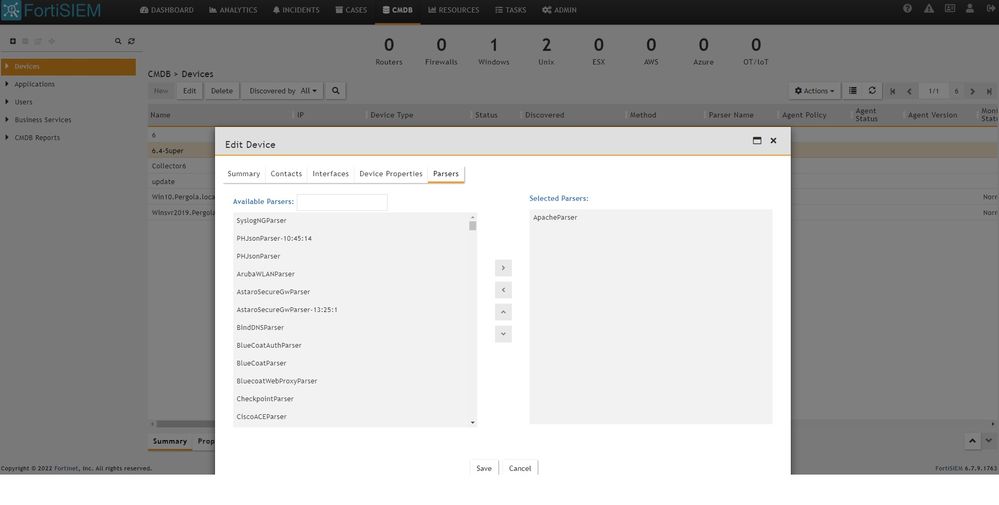Move selected parser down with arrow
999x505 pixels.
click(x=503, y=334)
